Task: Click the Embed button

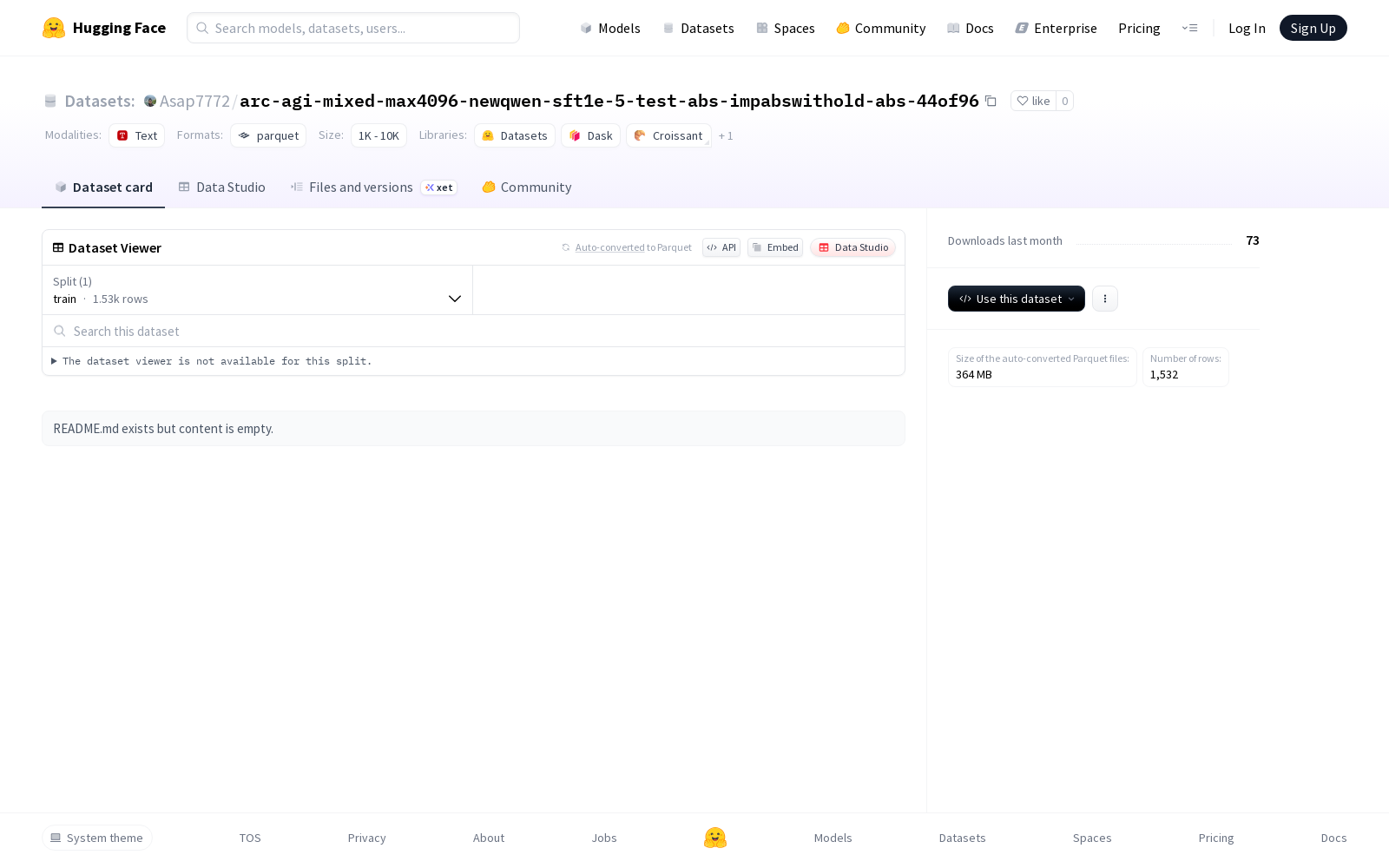Action: (775, 247)
